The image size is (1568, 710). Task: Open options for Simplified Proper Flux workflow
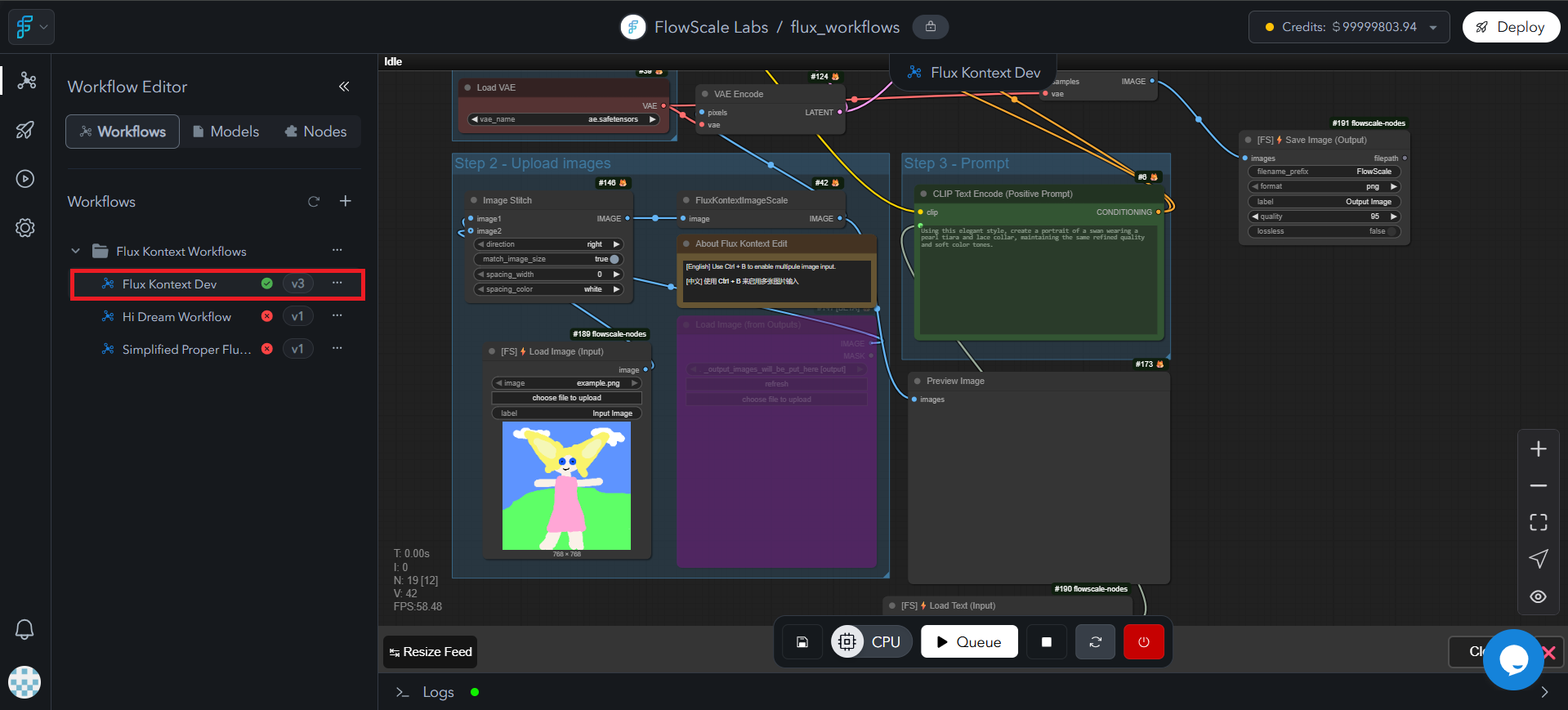tap(337, 348)
